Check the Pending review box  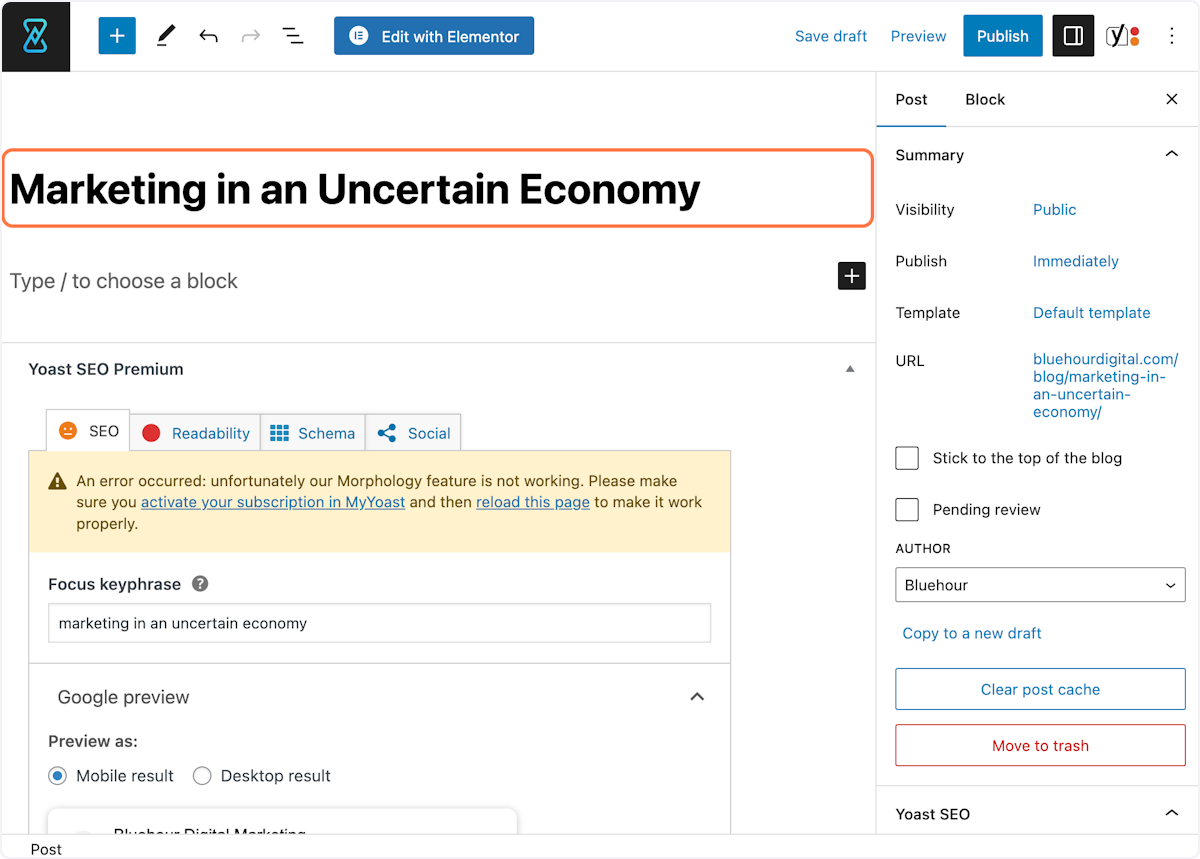click(907, 510)
